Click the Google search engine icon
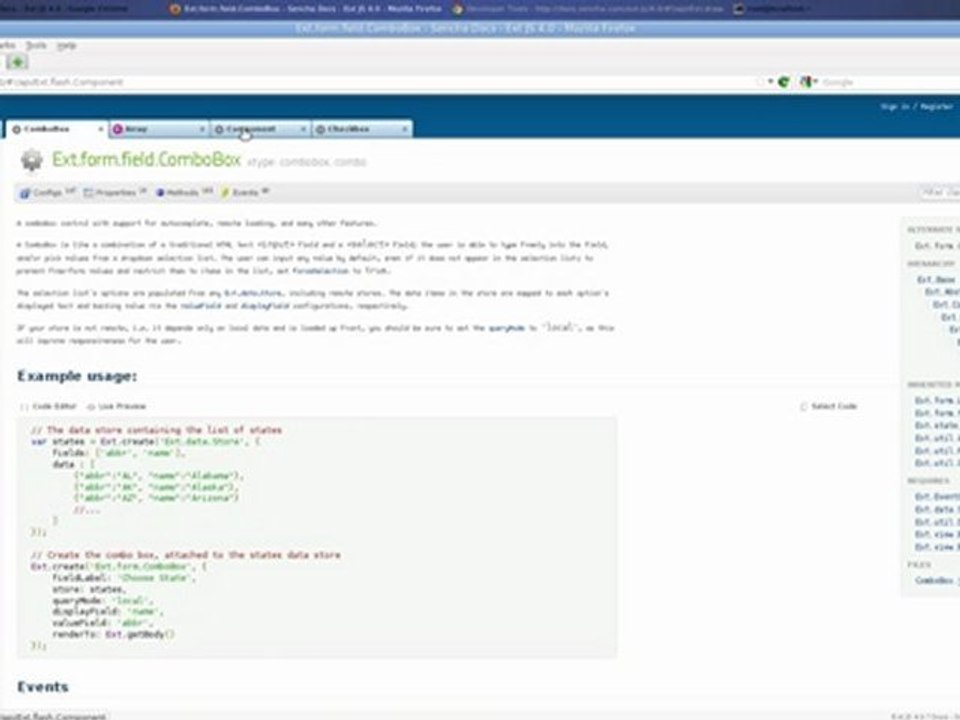 (805, 81)
